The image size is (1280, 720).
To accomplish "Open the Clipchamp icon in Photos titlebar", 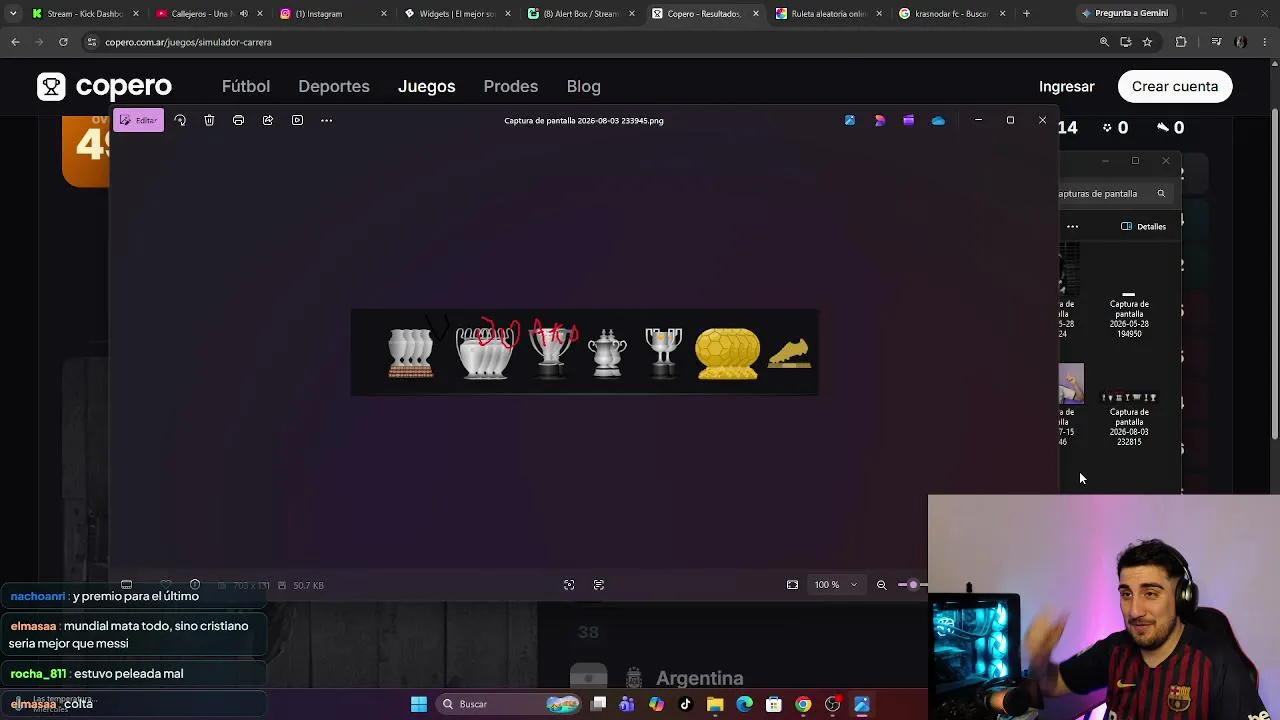I will [908, 120].
